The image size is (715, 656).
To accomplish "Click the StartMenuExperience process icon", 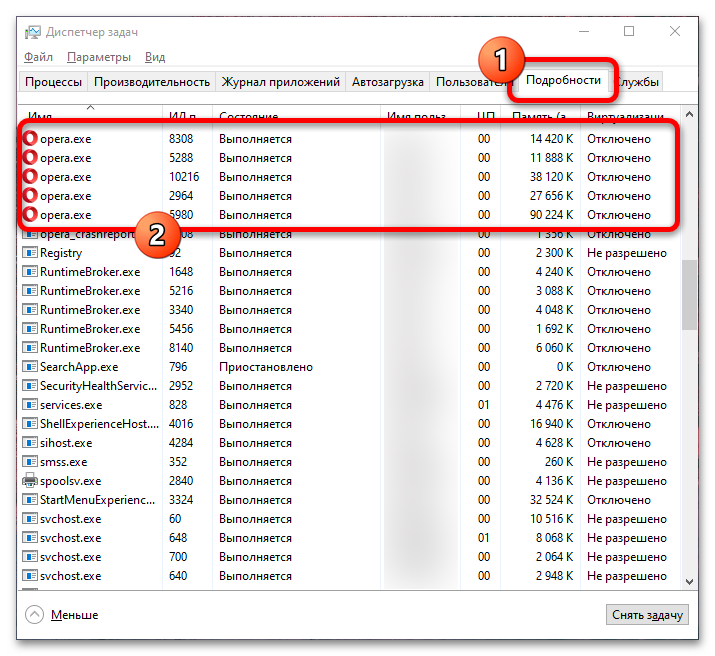I will pyautogui.click(x=30, y=500).
